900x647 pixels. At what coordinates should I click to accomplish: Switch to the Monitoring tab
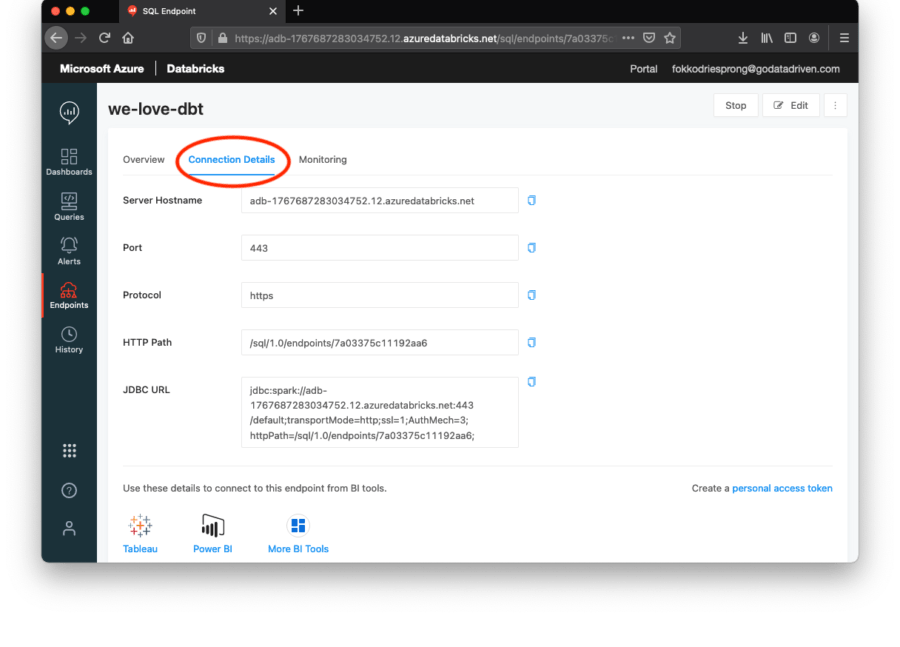323,160
